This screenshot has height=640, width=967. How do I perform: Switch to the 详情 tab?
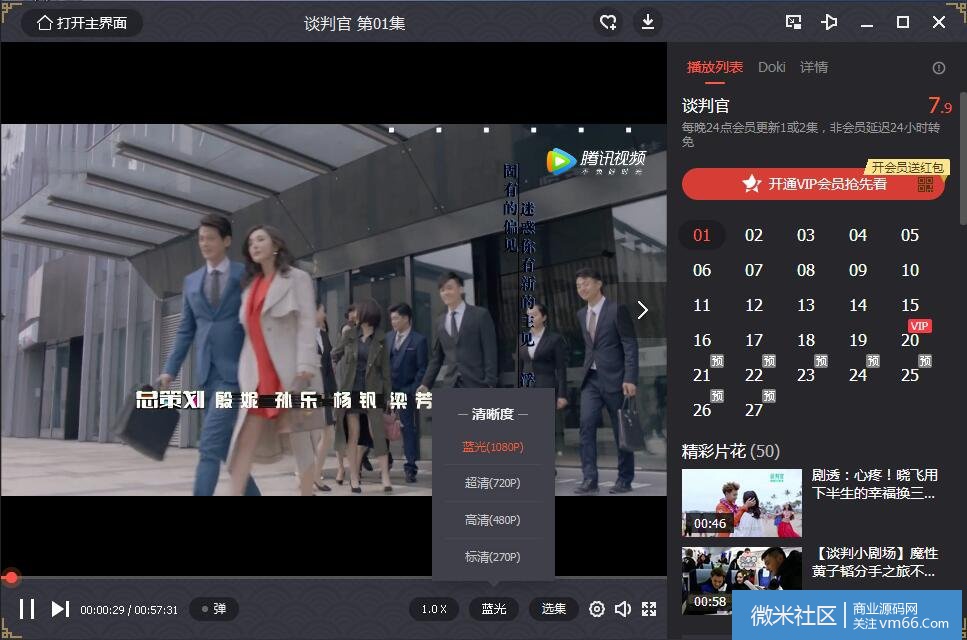(x=814, y=67)
